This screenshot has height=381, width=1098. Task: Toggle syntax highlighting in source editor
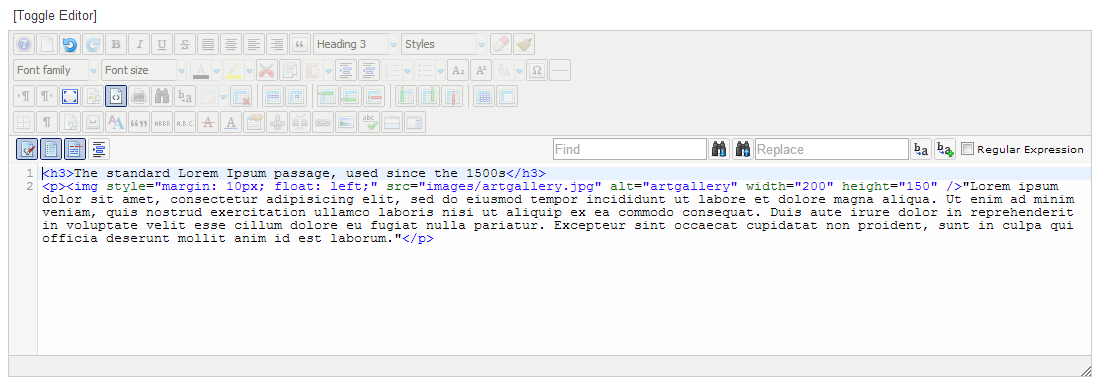(x=27, y=149)
